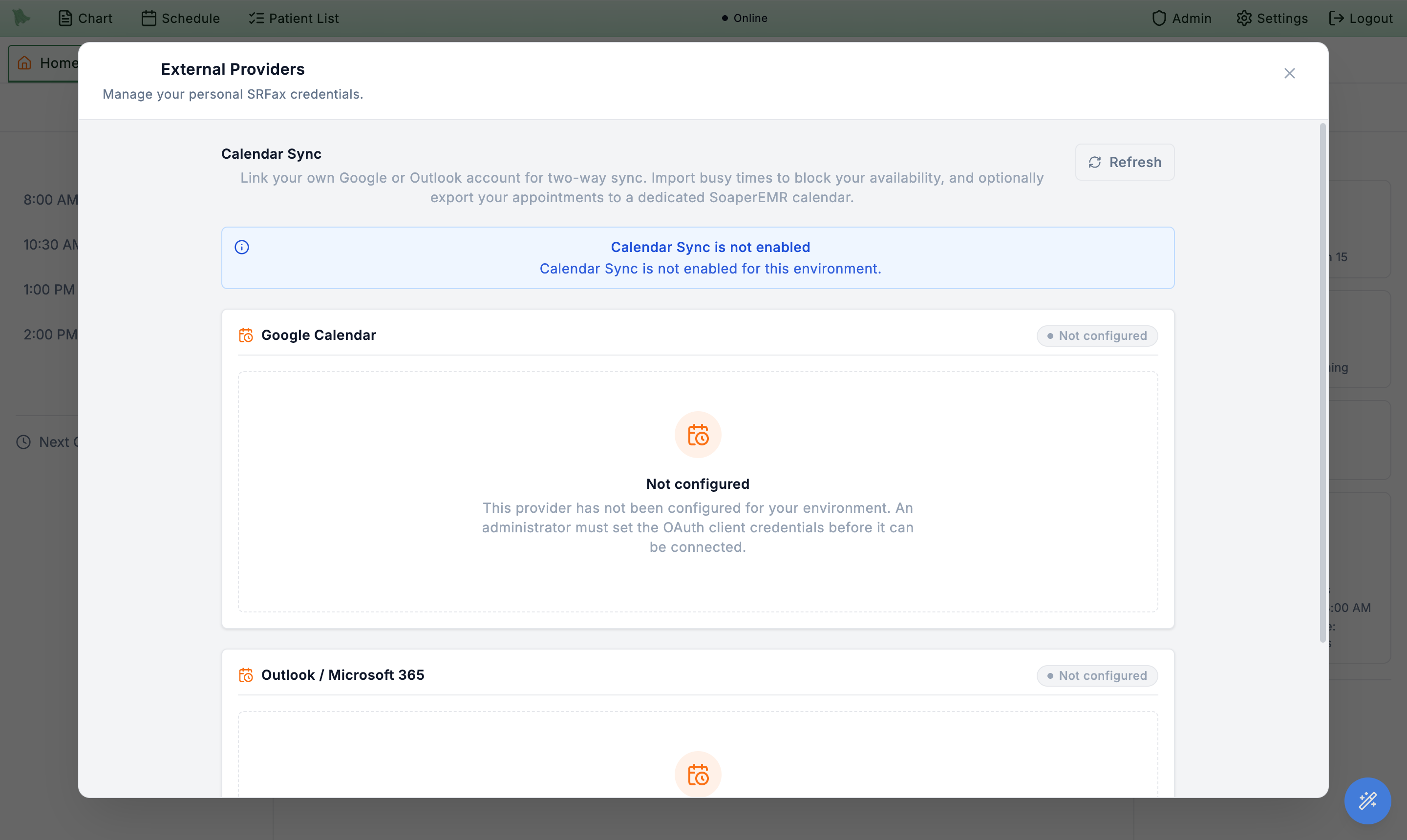Click the info icon in Calendar Sync banner
1407x840 pixels.
pos(242,247)
